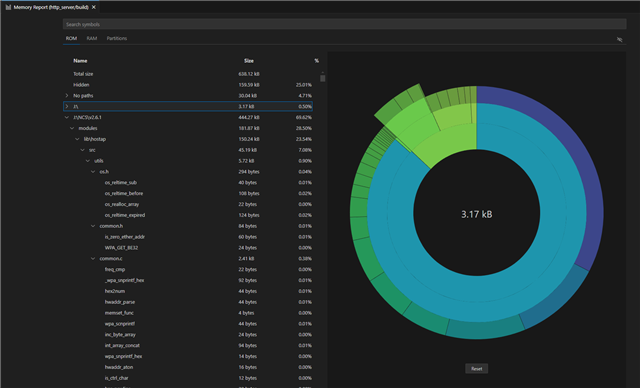Select the os_realloc_array symbol
The height and width of the screenshot is (388, 640).
click(x=122, y=204)
